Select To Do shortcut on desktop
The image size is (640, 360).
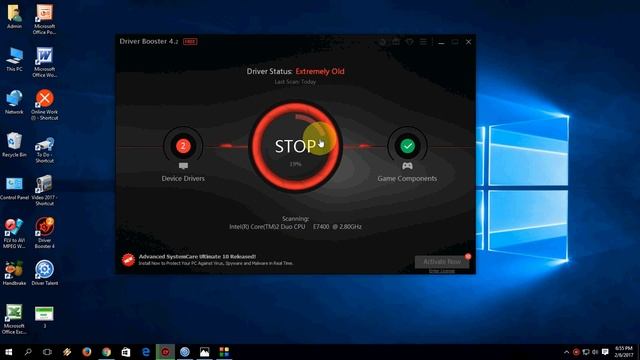tap(44, 148)
